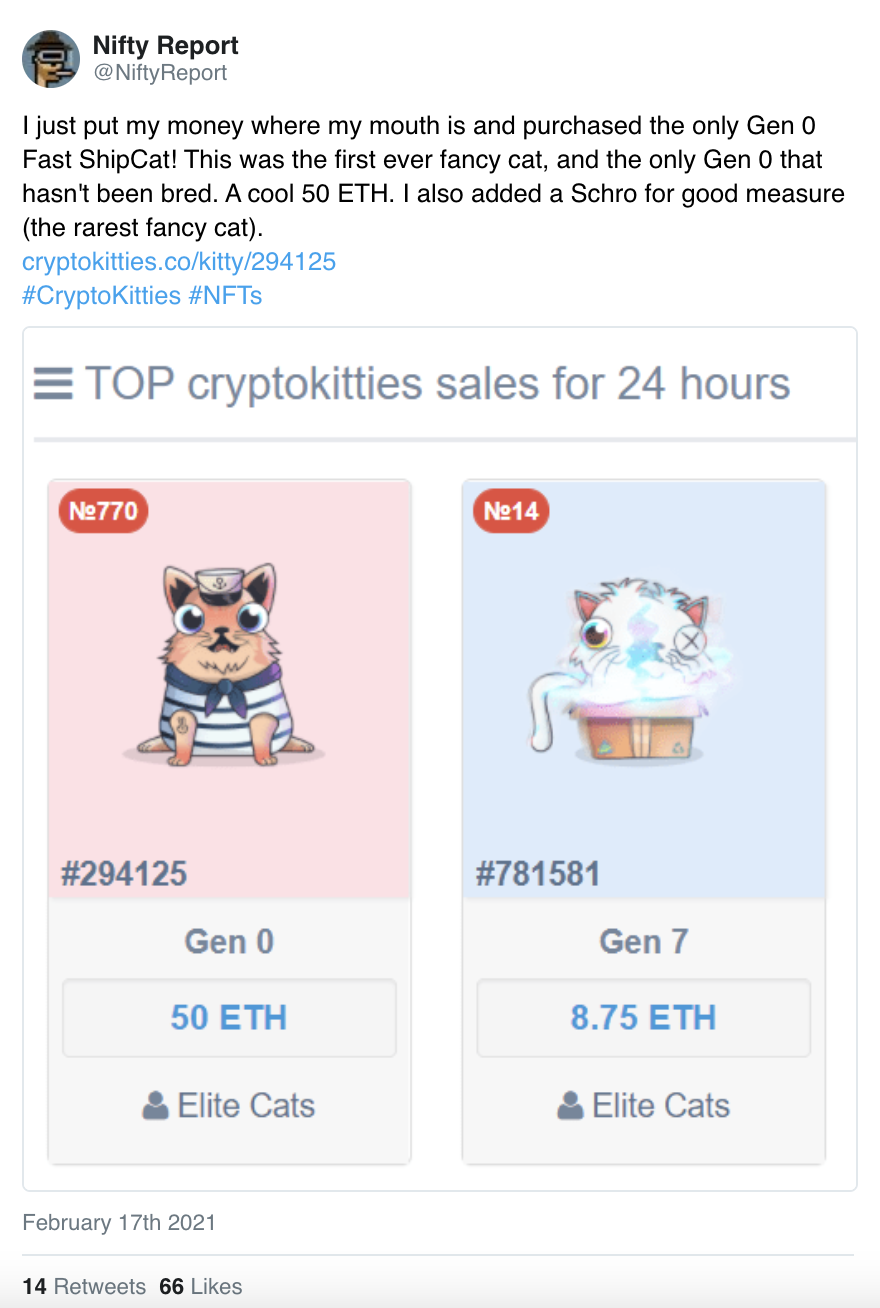This screenshot has width=880, height=1308.
Task: Select the №14 red rank badge
Action: (510, 512)
